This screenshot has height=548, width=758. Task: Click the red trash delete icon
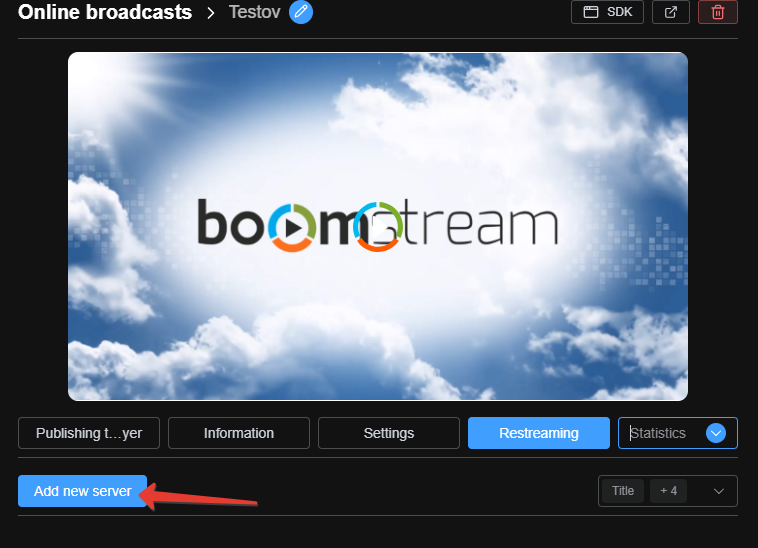[718, 12]
